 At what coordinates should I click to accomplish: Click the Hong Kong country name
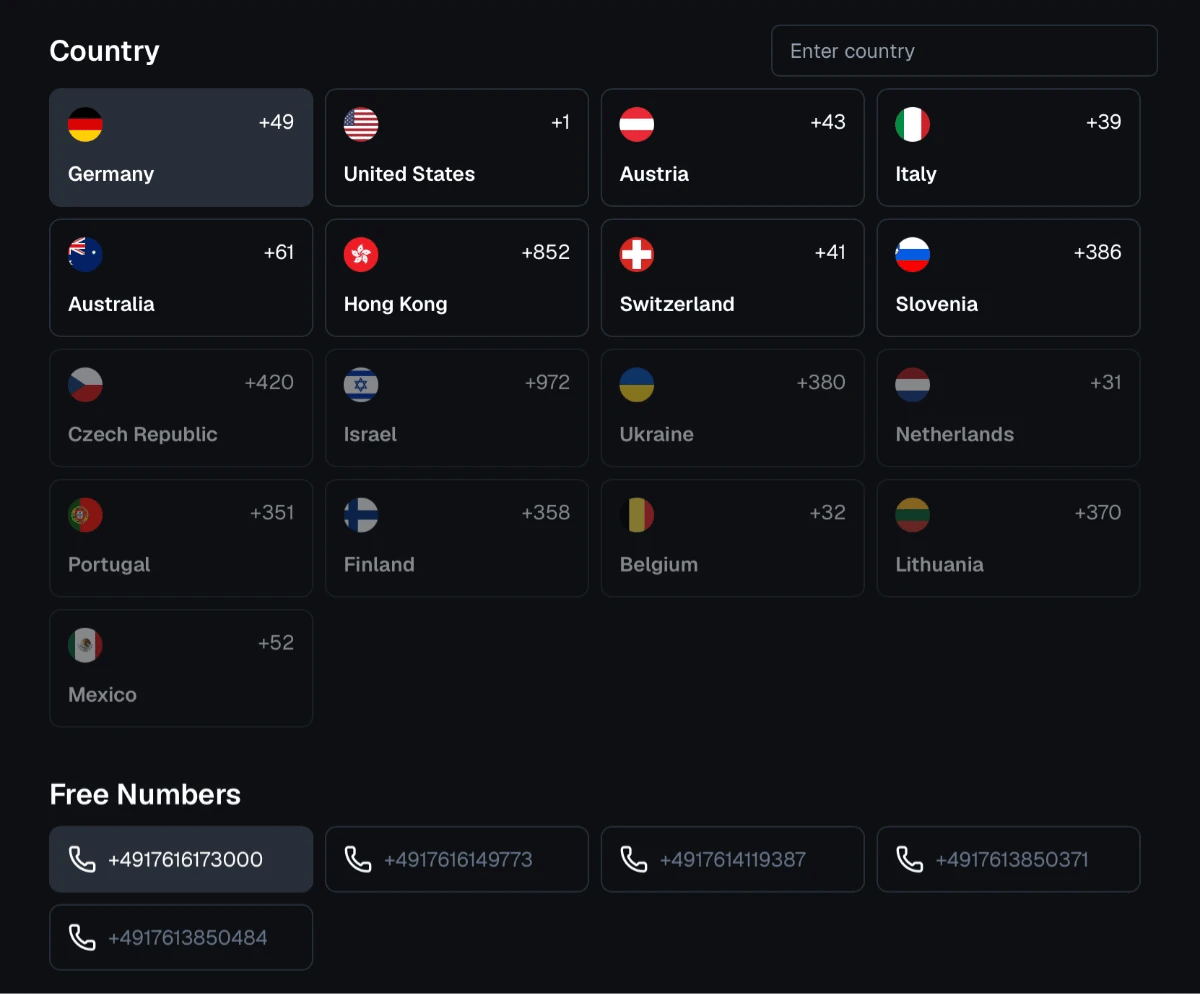[395, 304]
